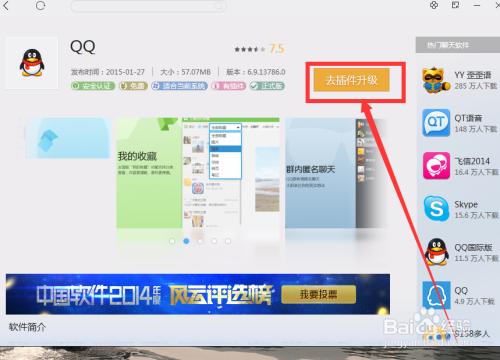Click the 安全认证 tag badge
The width and height of the screenshot is (500, 360).
(93, 86)
